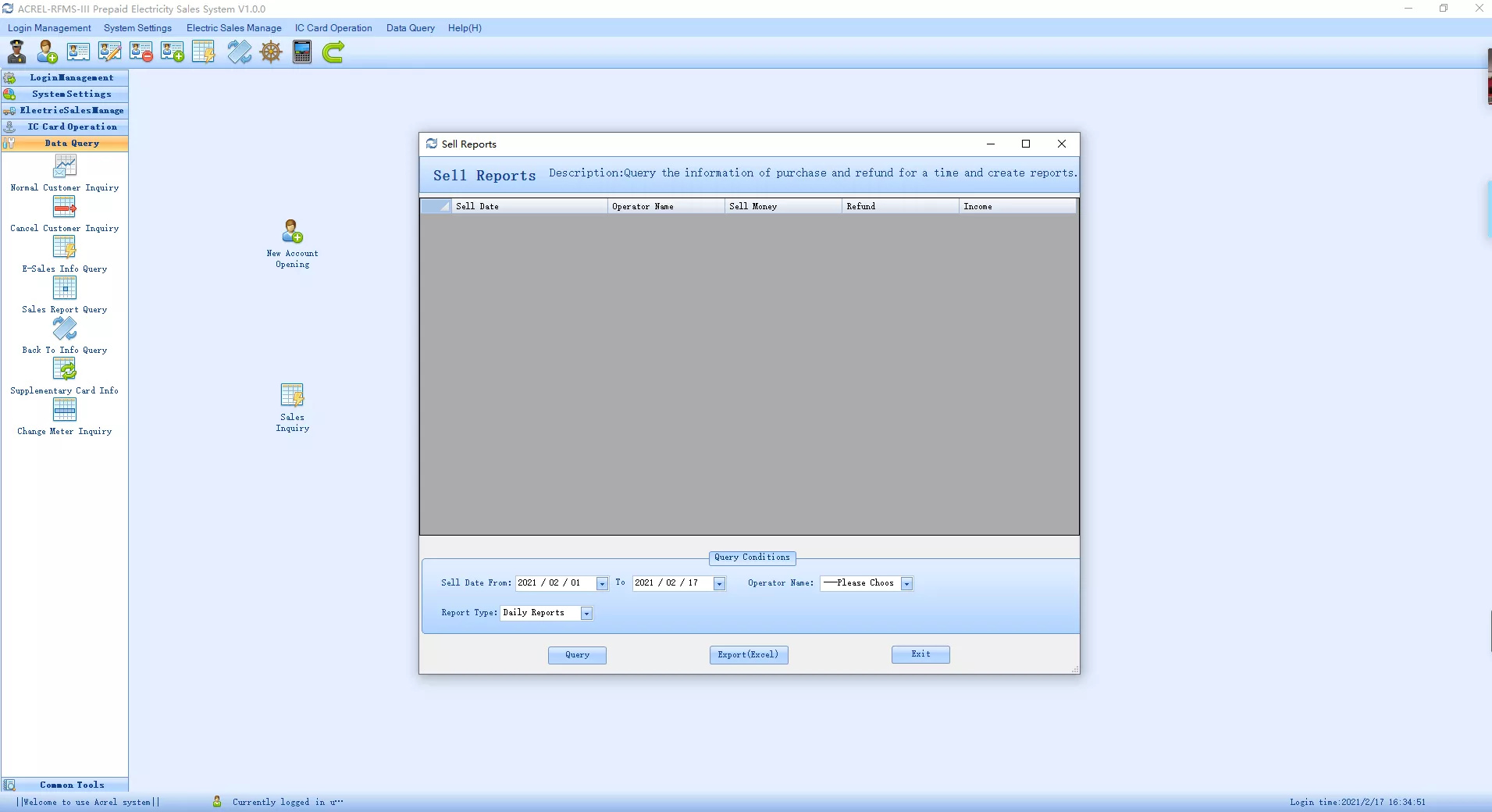1492x812 pixels.
Task: Open the Sales Inquiry desktop shortcut
Action: 292,407
